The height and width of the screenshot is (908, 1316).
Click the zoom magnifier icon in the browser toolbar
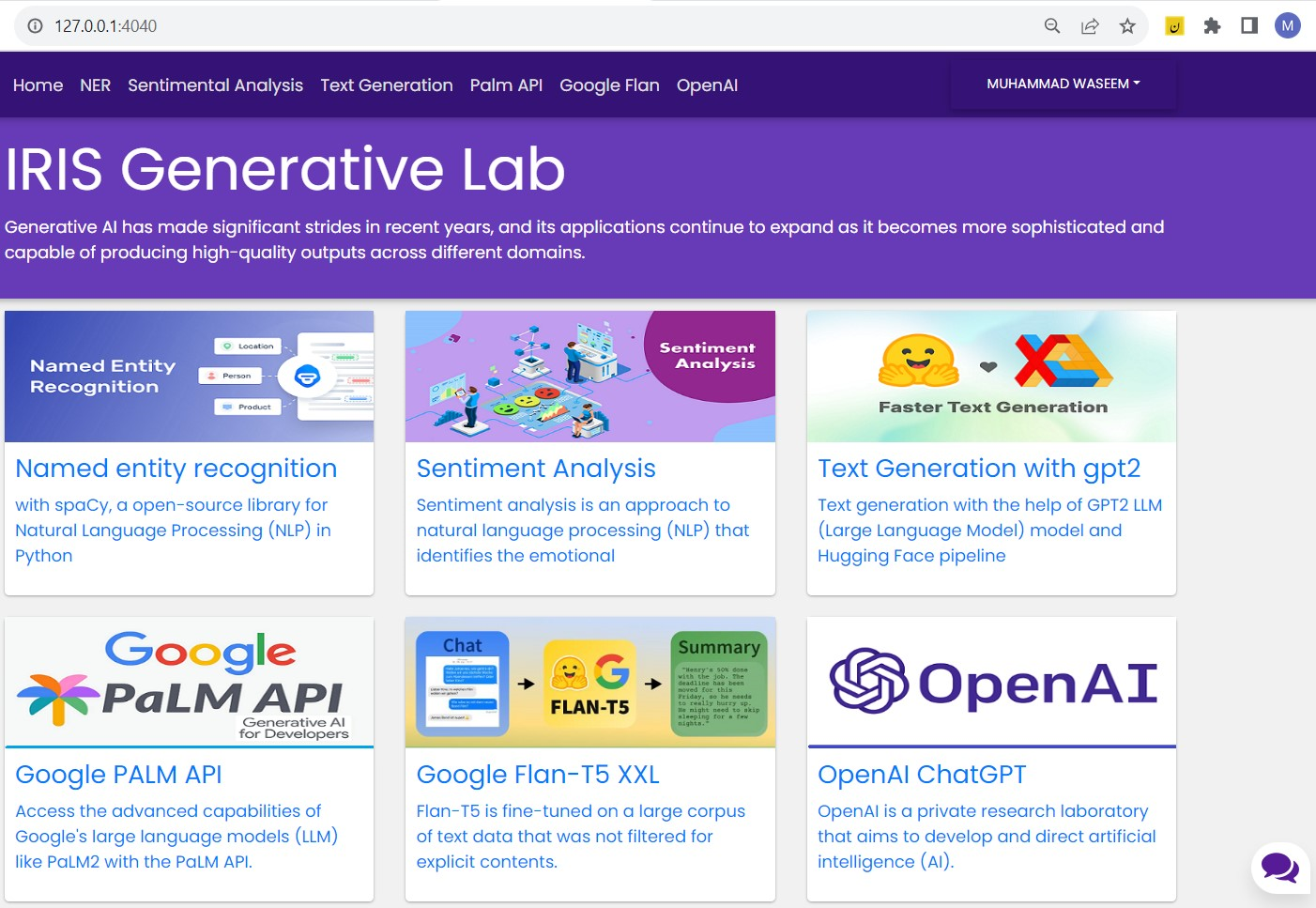1051,26
